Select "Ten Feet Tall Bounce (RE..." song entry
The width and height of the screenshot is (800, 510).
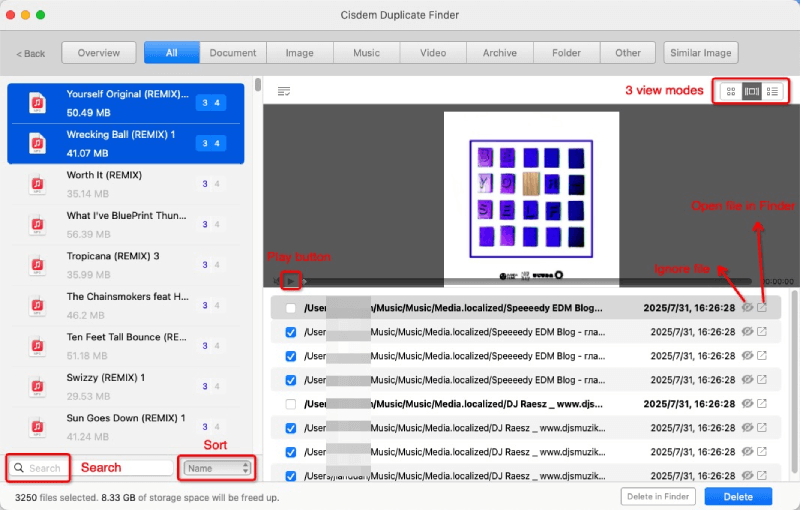pos(126,346)
